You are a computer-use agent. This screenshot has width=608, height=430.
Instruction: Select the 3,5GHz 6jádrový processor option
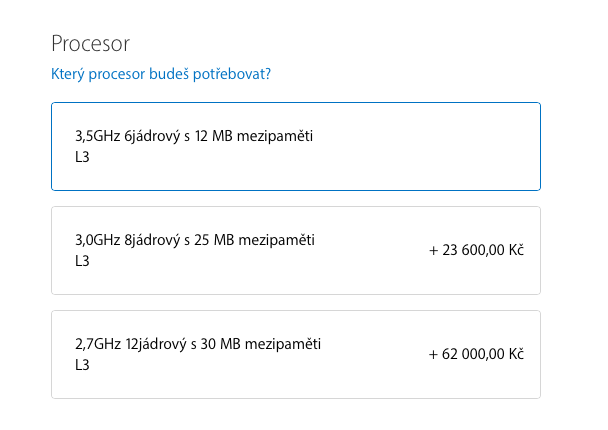pos(295,146)
